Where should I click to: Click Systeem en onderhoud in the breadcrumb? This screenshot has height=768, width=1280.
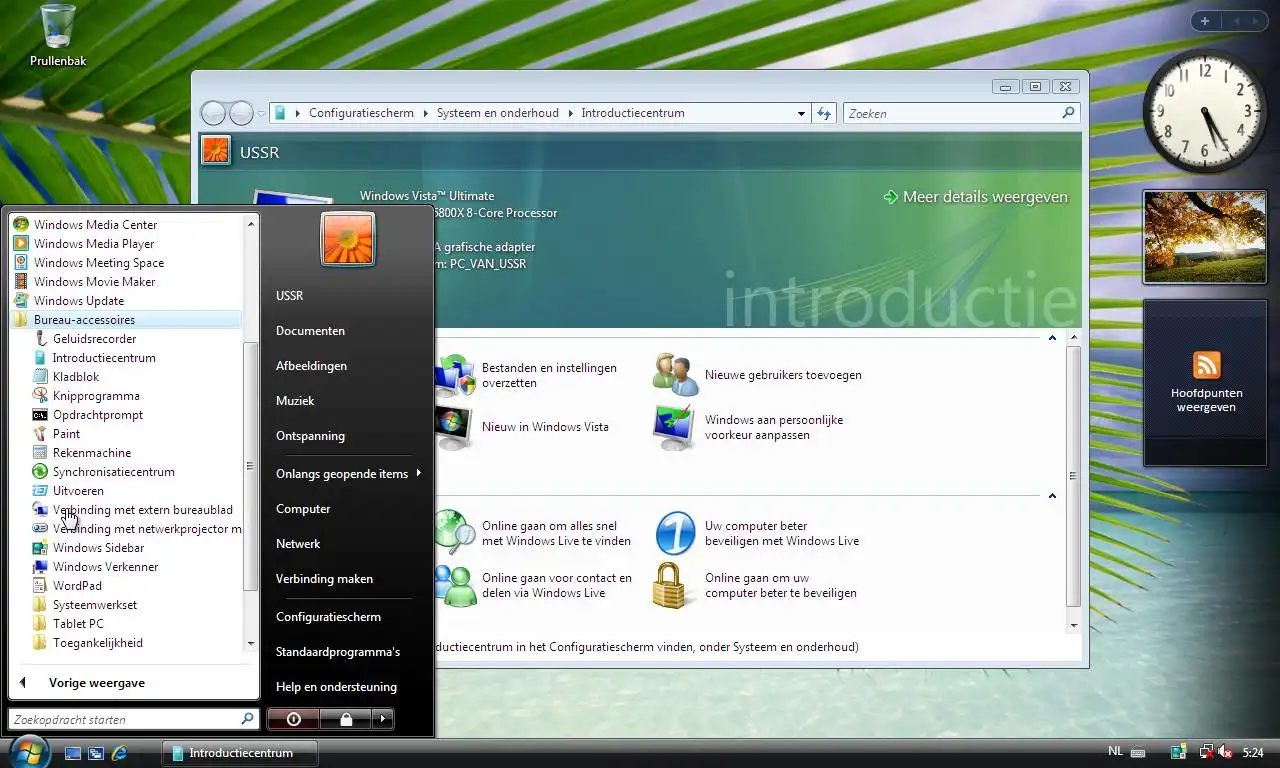pos(497,113)
